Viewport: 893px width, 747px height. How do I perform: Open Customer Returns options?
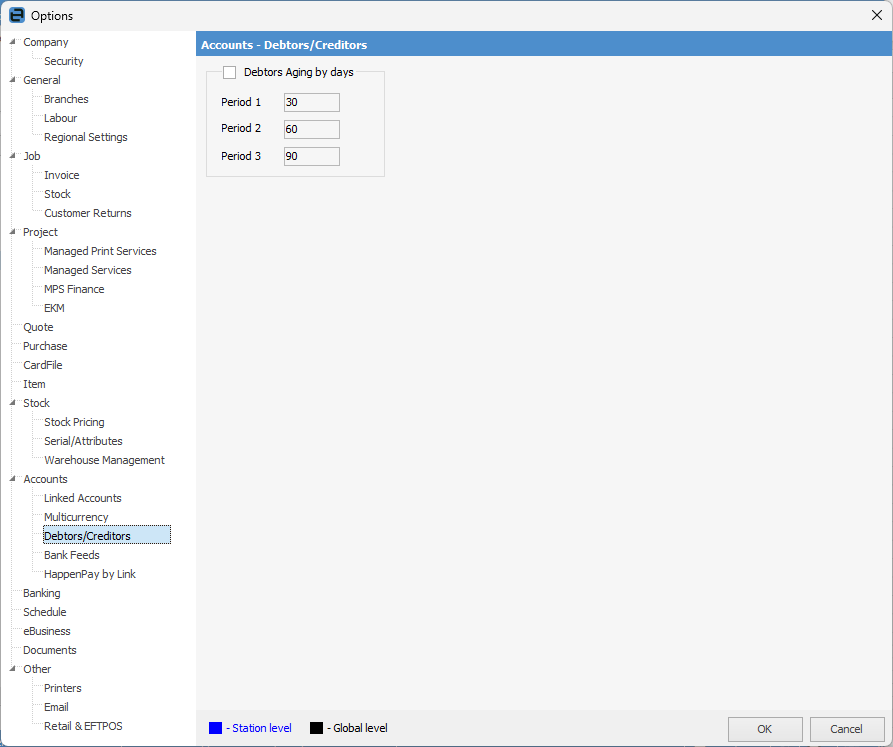coord(88,213)
